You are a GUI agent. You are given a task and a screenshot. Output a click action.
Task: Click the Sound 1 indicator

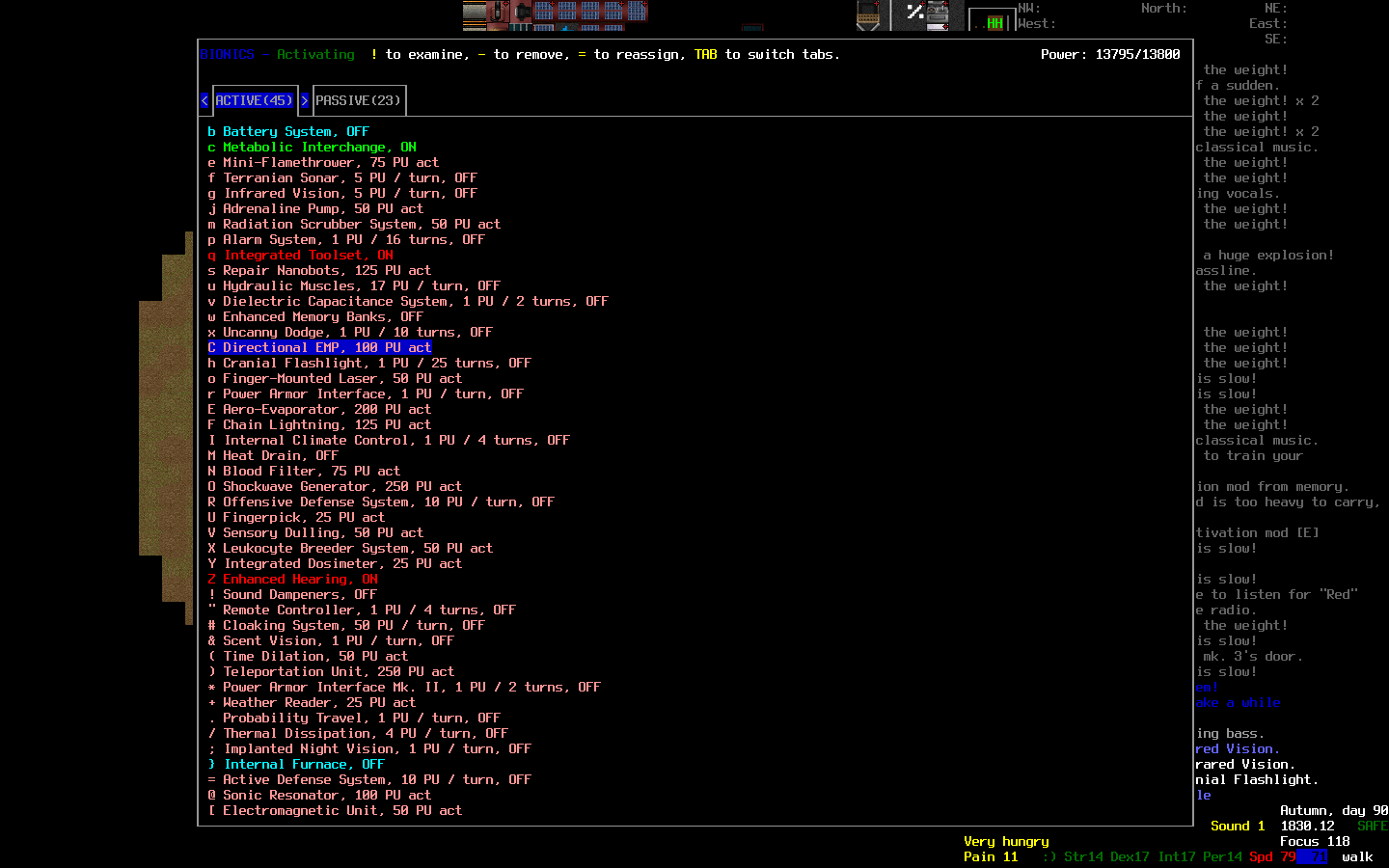coord(1238,826)
